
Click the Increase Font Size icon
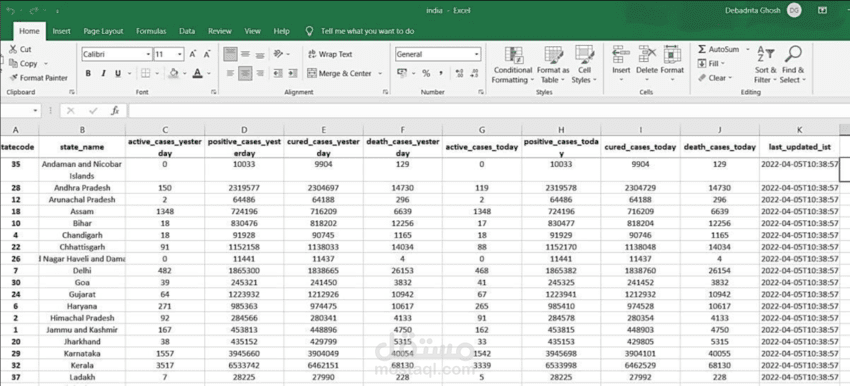click(x=192, y=54)
